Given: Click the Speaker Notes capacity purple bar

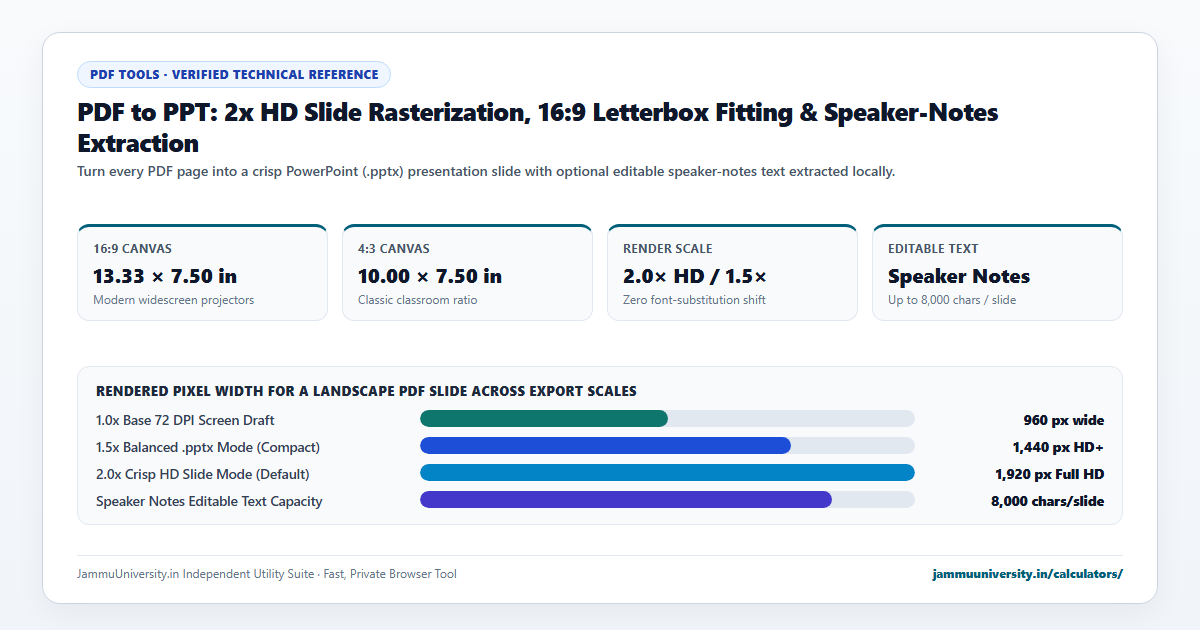Looking at the screenshot, I should [x=626, y=500].
